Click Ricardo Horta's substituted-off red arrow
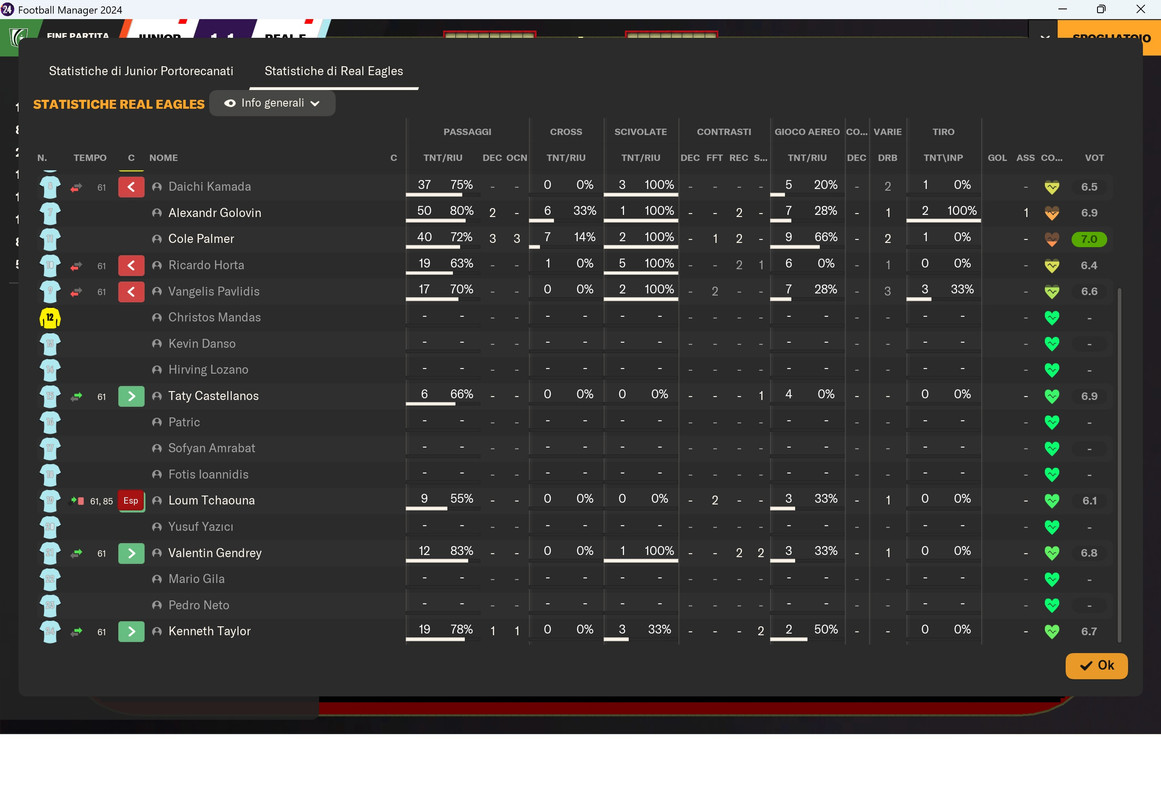The height and width of the screenshot is (800, 1161). [x=131, y=265]
